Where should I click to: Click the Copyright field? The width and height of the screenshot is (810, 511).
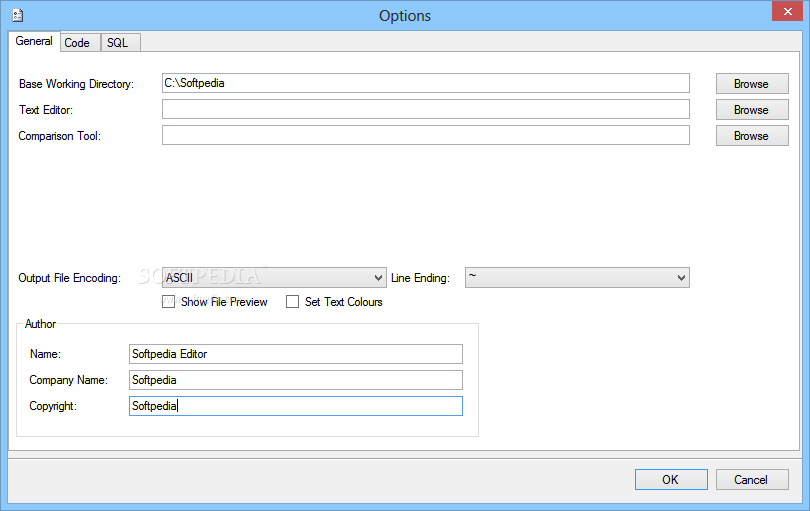point(295,406)
